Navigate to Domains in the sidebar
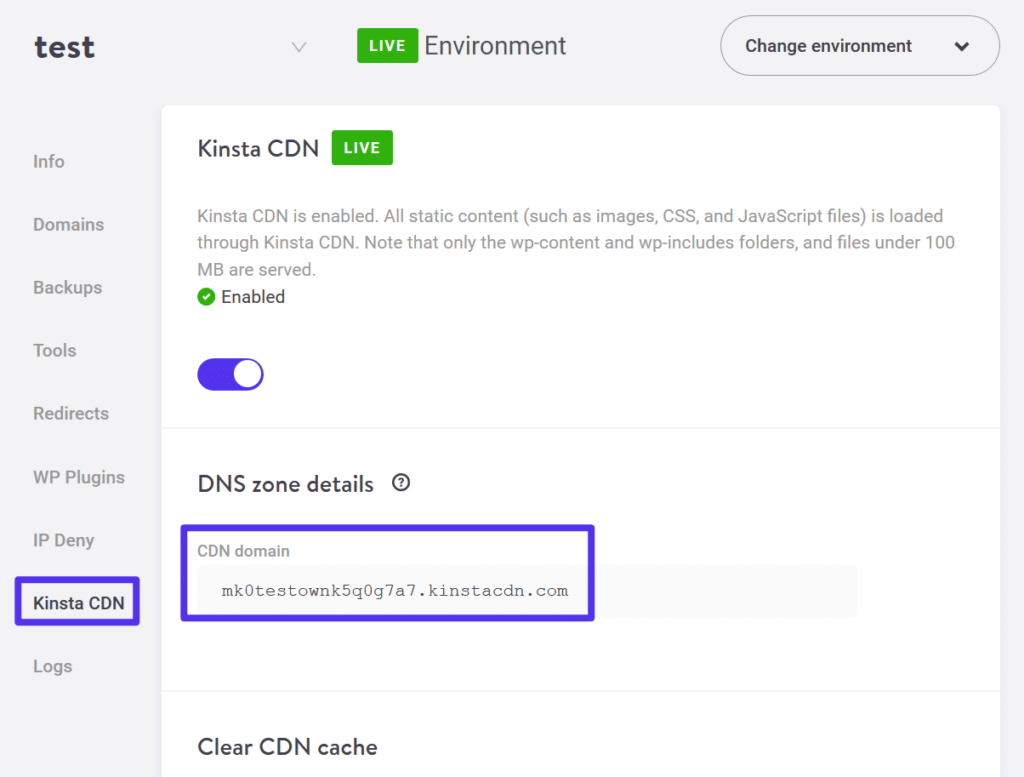Viewport: 1024px width, 777px height. (x=68, y=224)
